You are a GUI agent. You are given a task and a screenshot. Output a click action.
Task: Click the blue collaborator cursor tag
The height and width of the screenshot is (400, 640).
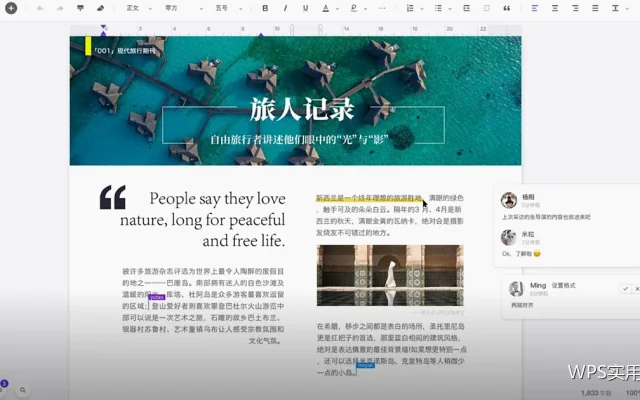click(365, 365)
